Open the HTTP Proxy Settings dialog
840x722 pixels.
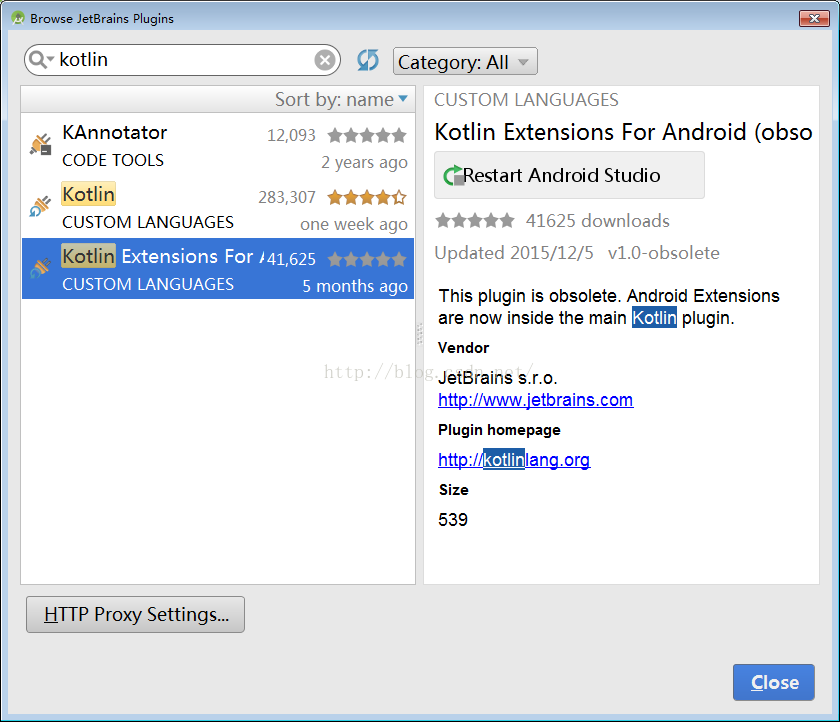click(x=135, y=615)
